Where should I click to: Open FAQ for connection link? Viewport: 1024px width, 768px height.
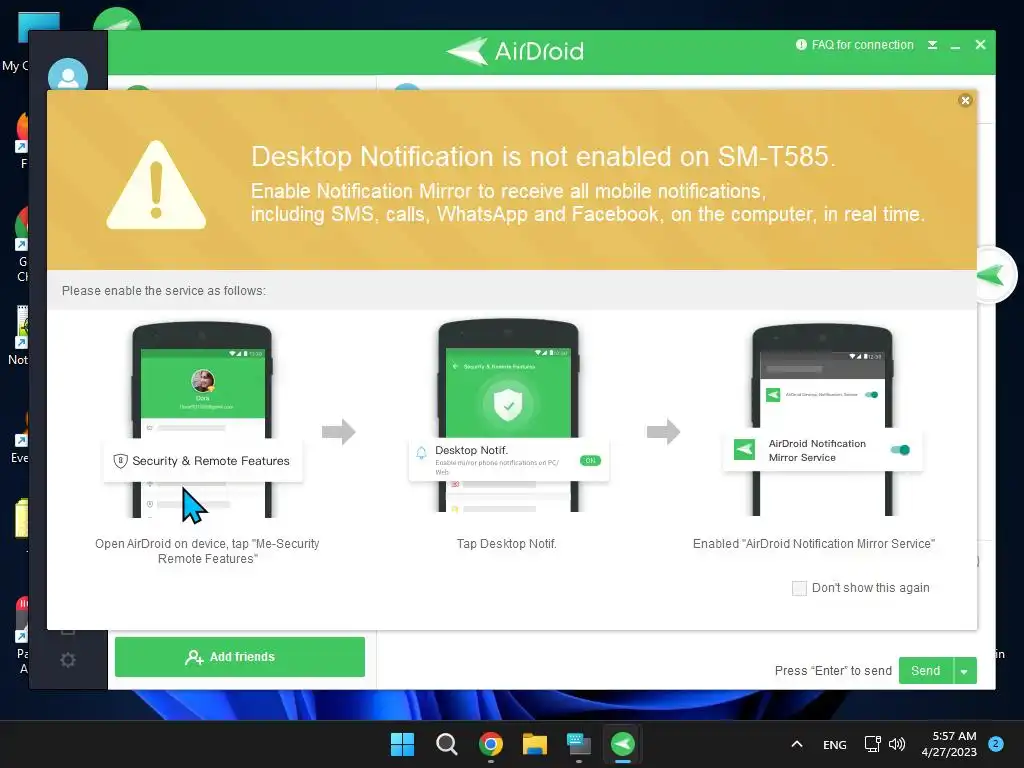pyautogui.click(x=855, y=45)
